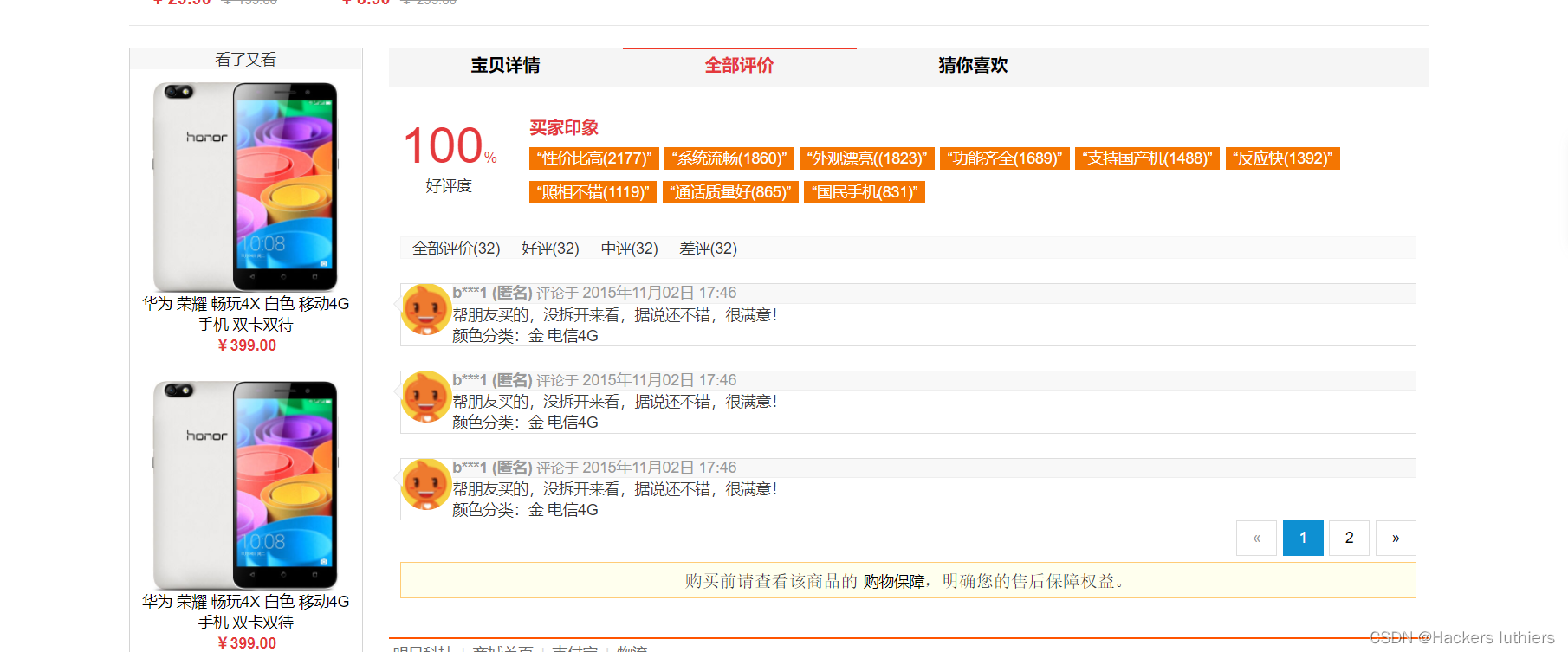1568x652 pixels.
Task: Go to next reviews page »
Action: (x=1396, y=538)
